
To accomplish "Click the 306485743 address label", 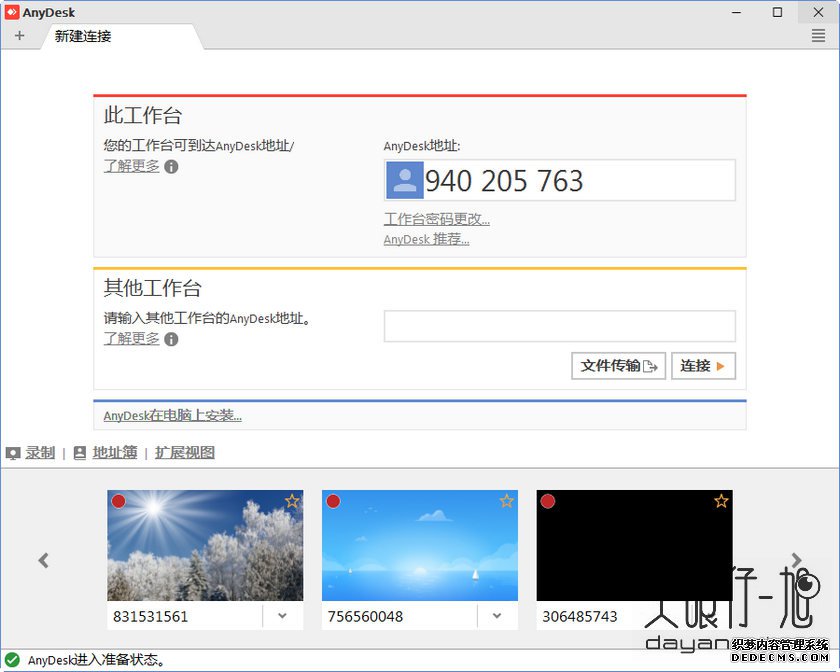I will tap(580, 617).
